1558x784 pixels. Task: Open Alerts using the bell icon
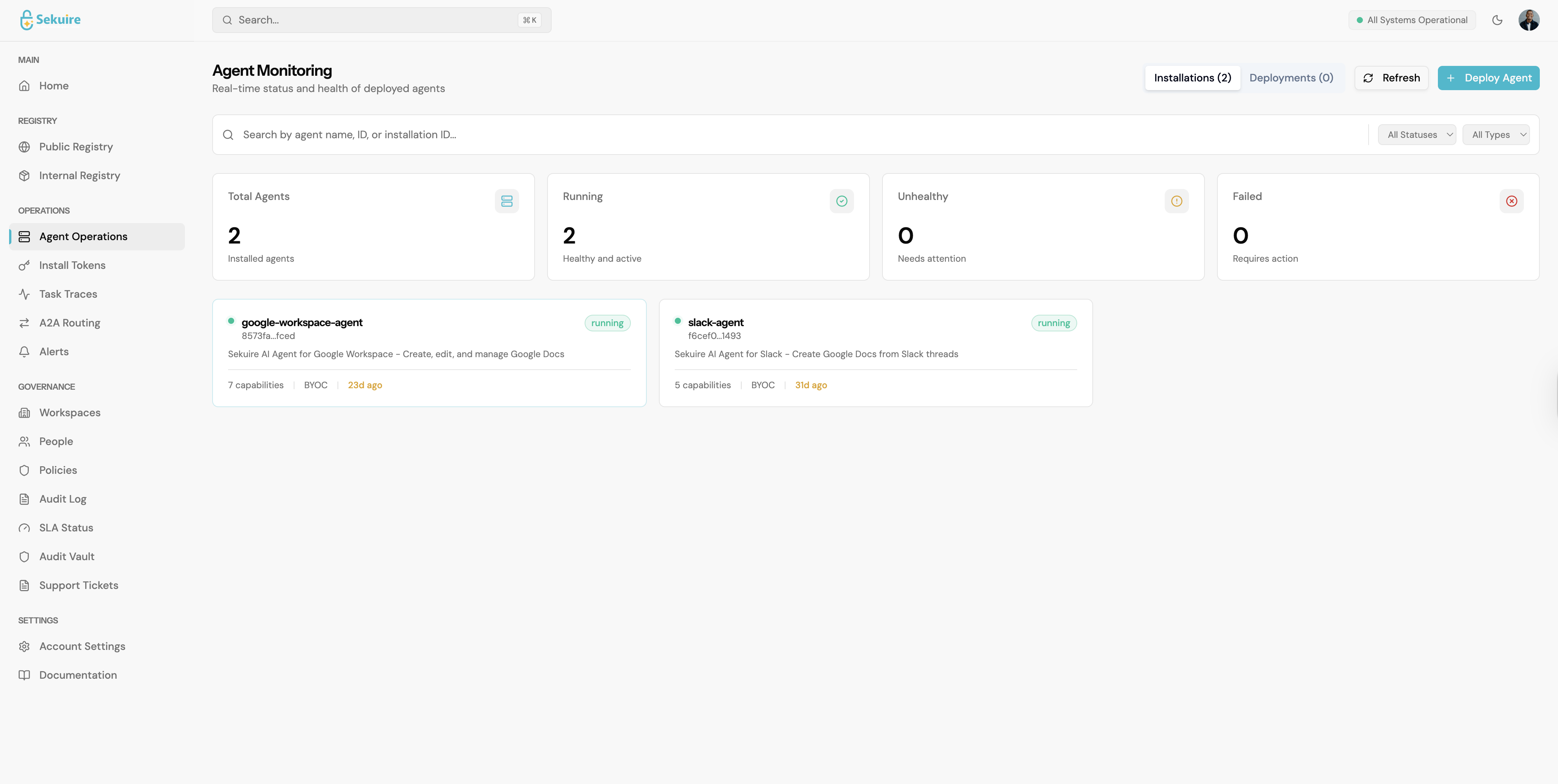(x=24, y=351)
